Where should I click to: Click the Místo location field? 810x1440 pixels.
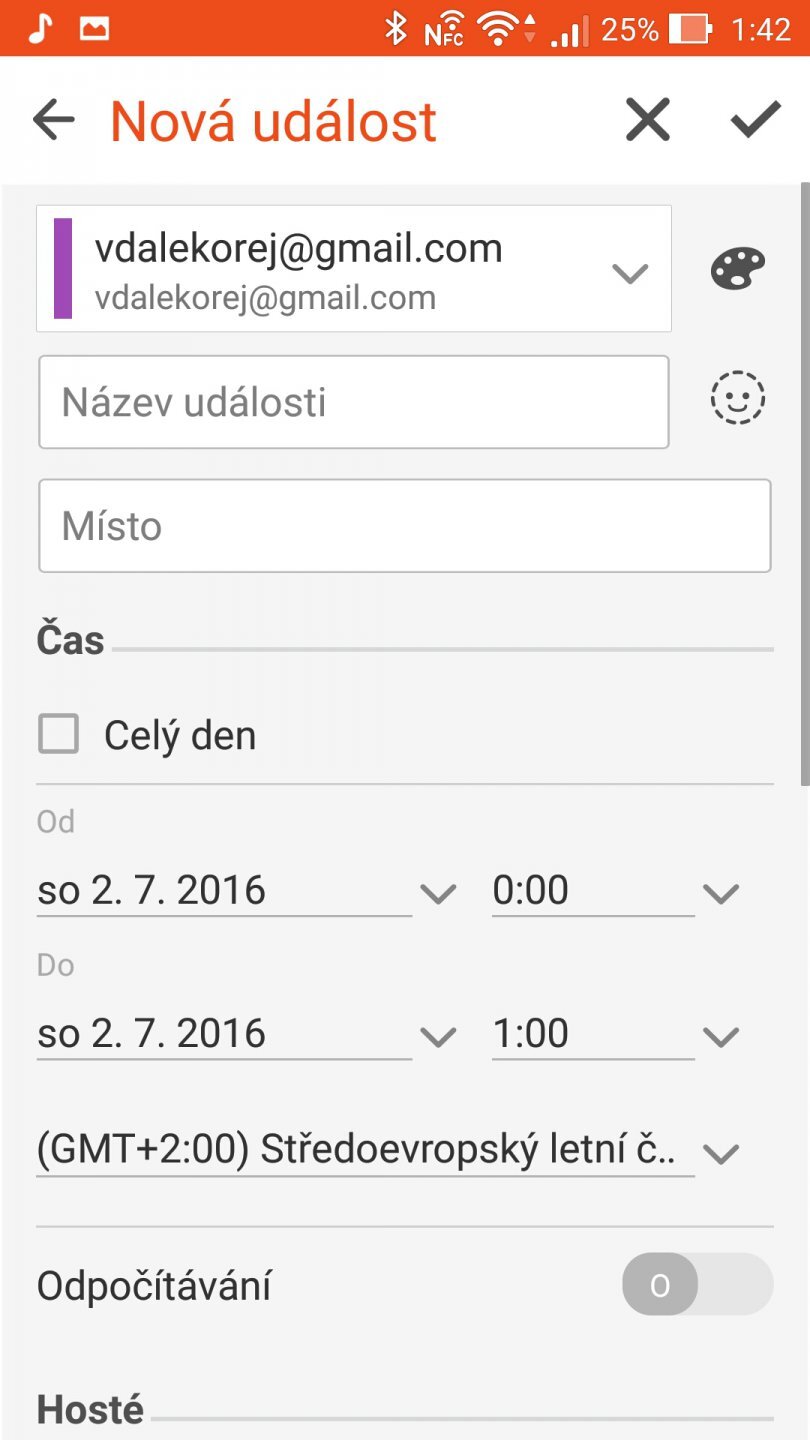pos(404,526)
